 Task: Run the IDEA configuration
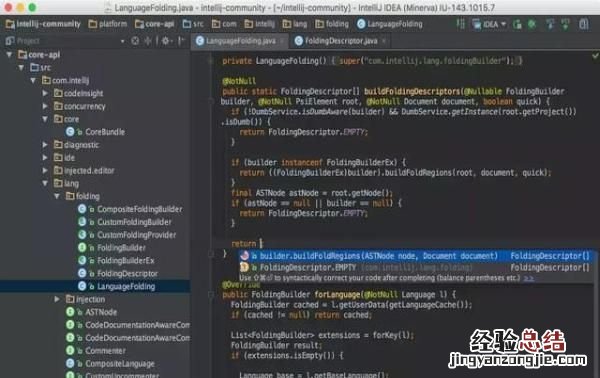[517, 24]
